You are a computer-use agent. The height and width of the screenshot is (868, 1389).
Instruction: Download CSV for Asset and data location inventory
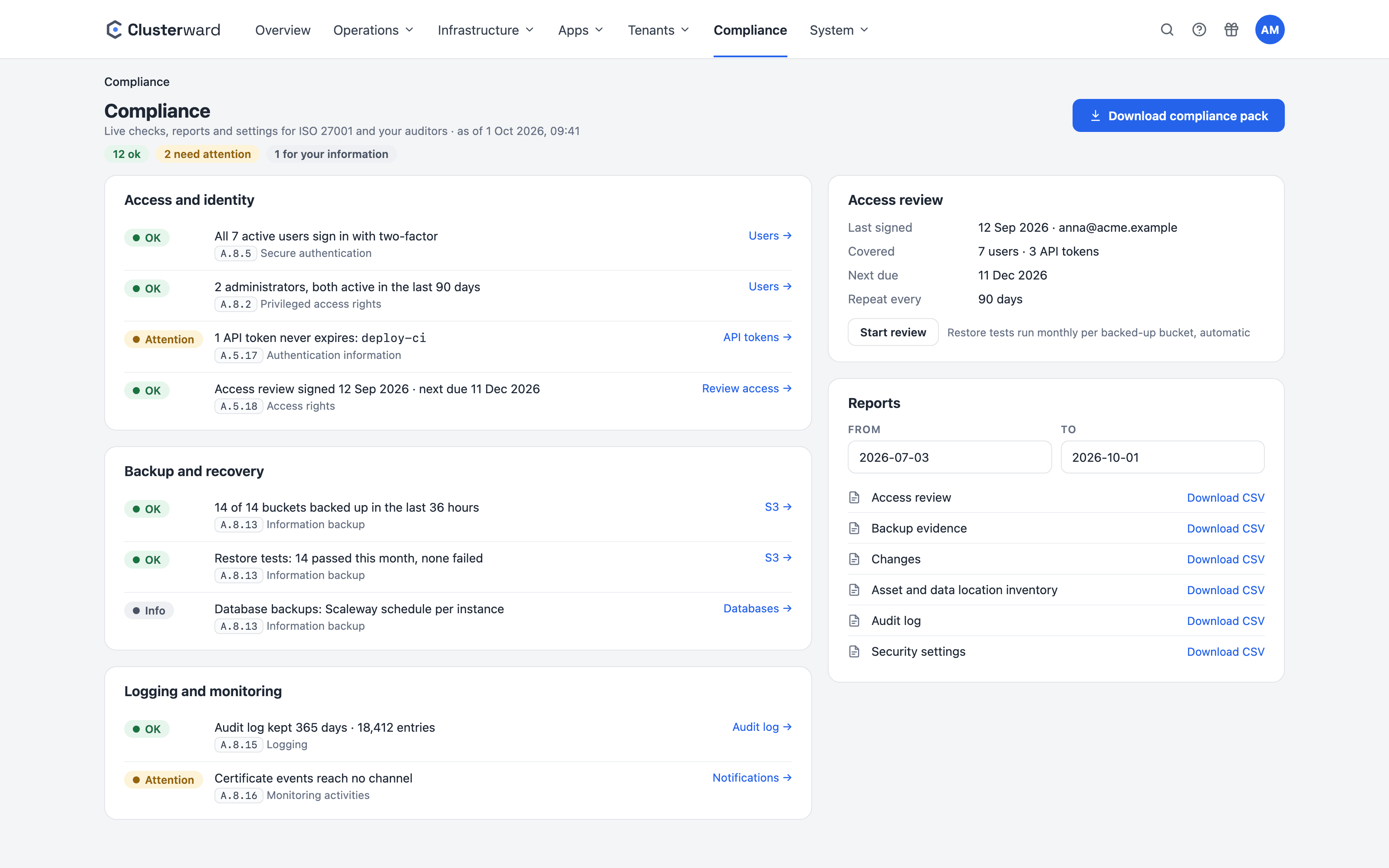tap(1225, 590)
